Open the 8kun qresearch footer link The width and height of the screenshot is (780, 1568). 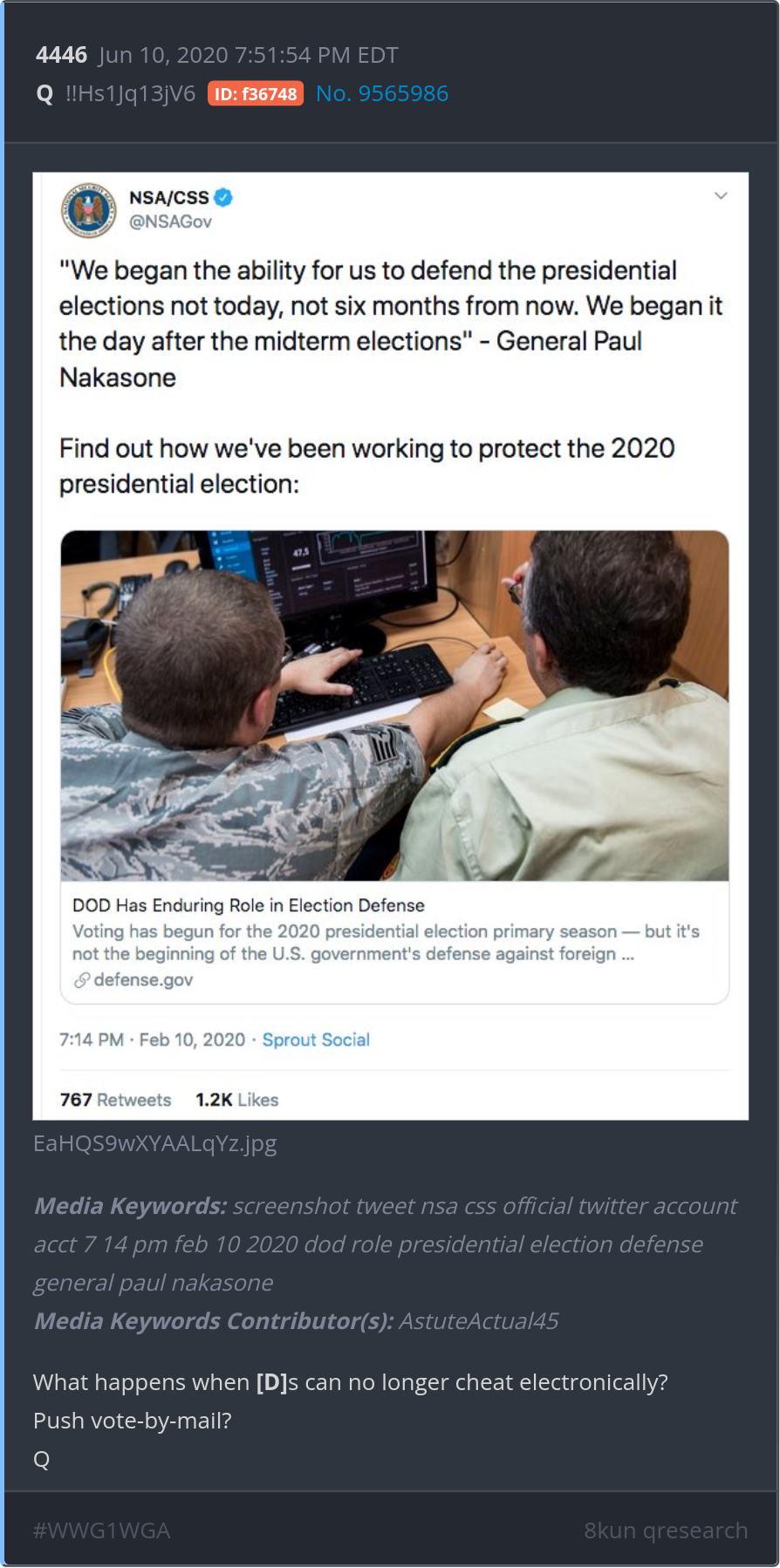click(x=666, y=1531)
